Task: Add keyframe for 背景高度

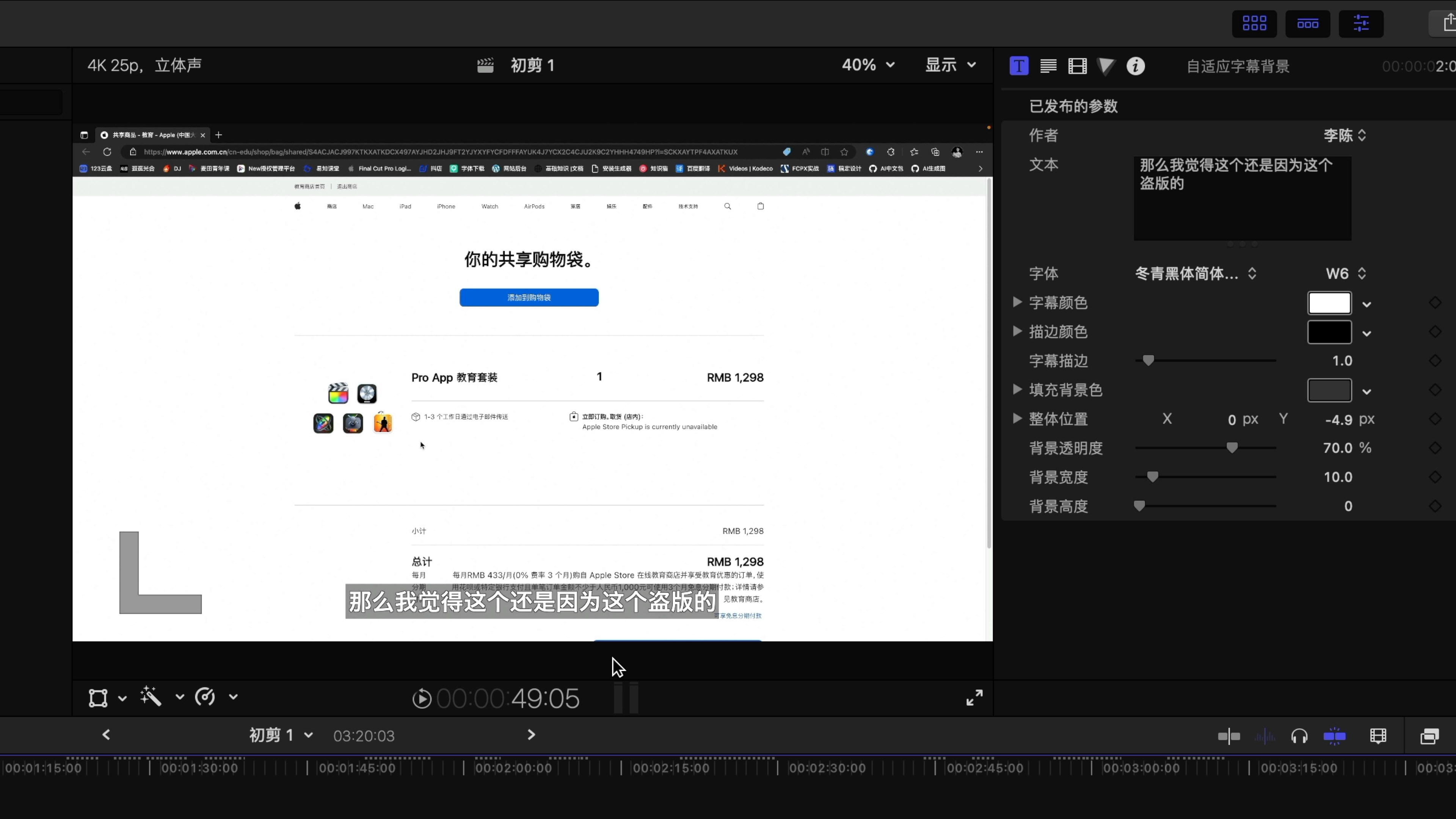Action: tap(1435, 507)
